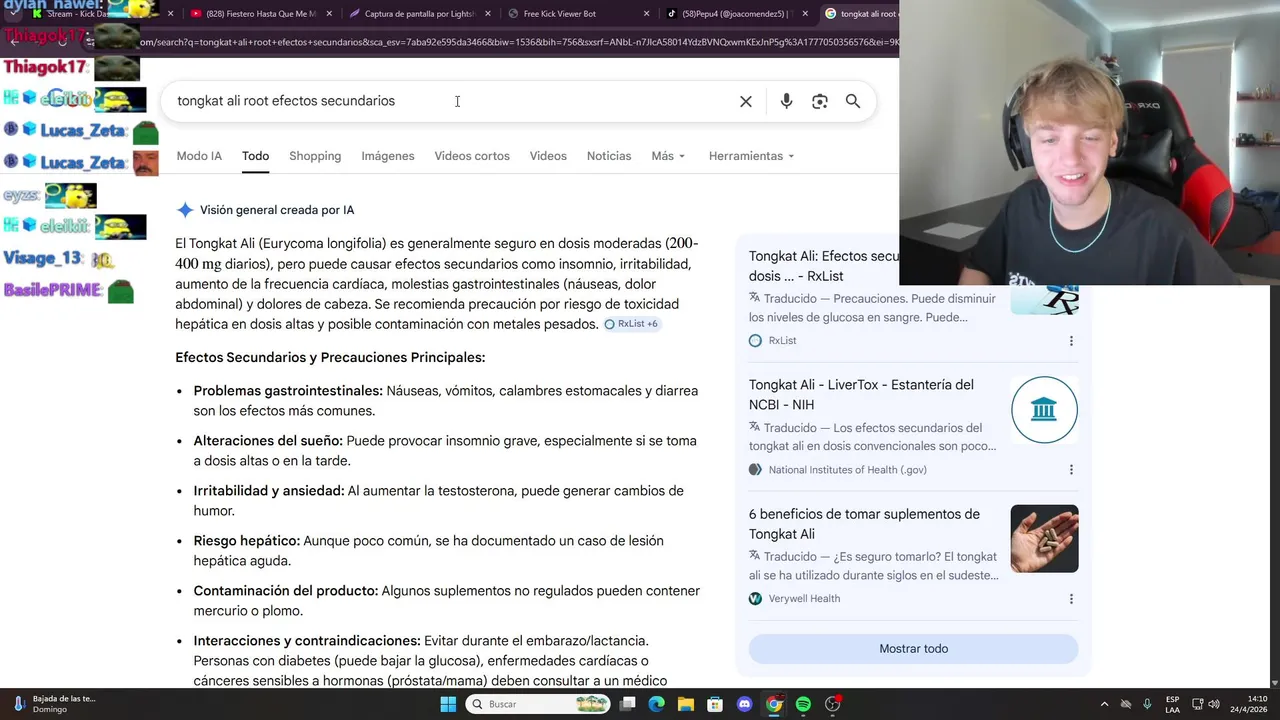Viewport: 1280px width, 720px height.
Task: Click the taskbar Buscar search box
Action: click(x=540, y=704)
